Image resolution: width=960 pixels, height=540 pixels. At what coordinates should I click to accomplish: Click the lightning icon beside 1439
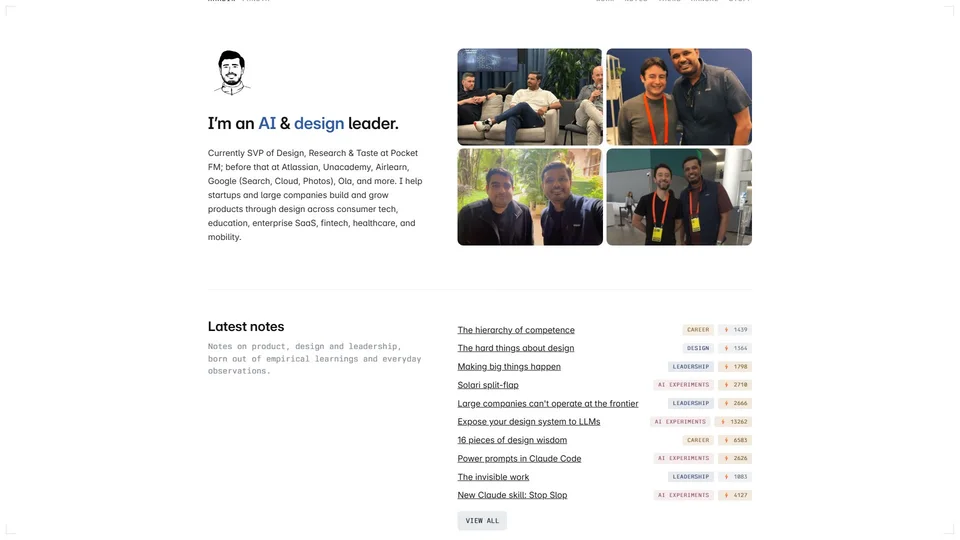726,329
